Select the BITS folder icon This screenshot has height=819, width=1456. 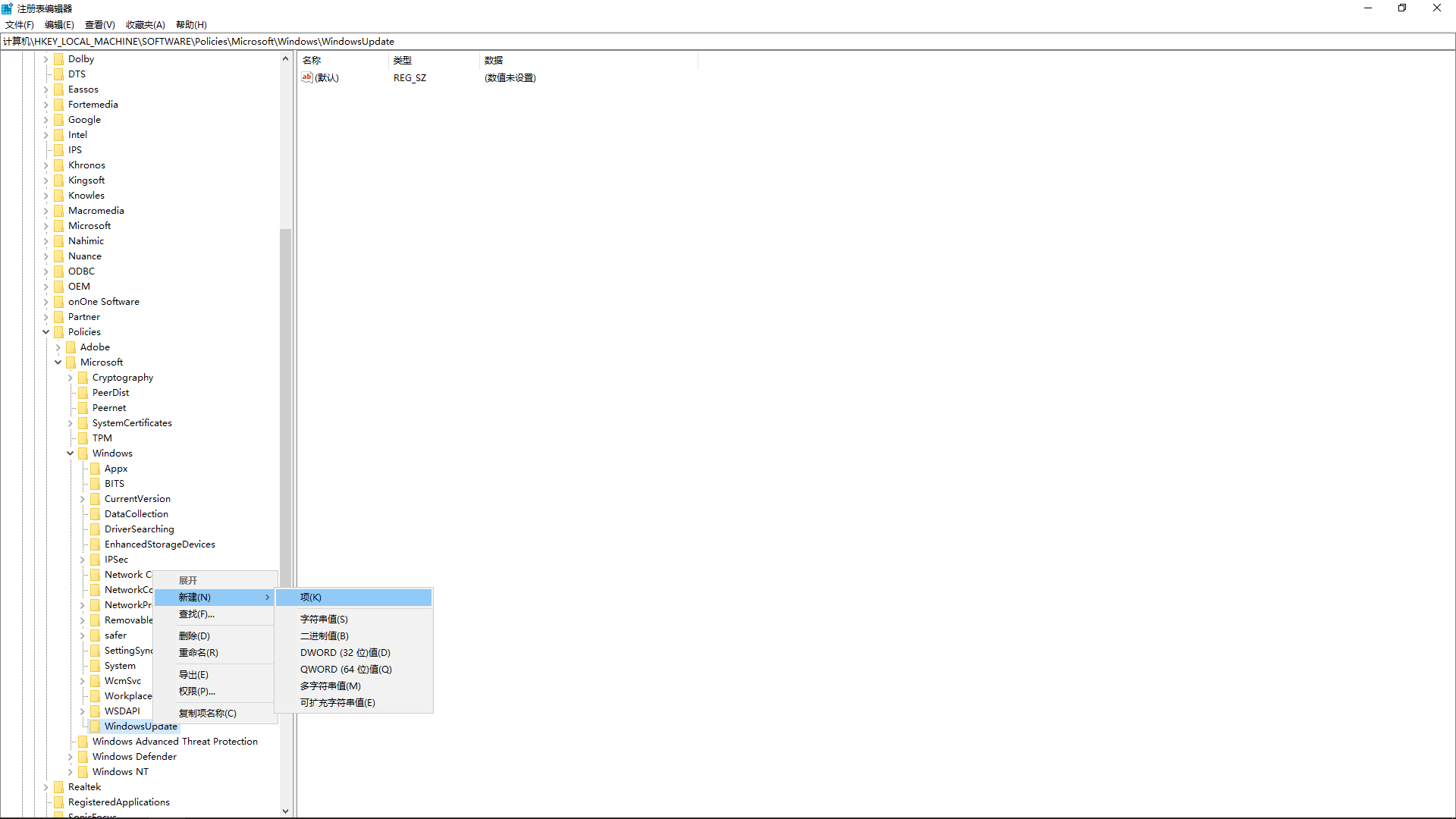click(95, 483)
